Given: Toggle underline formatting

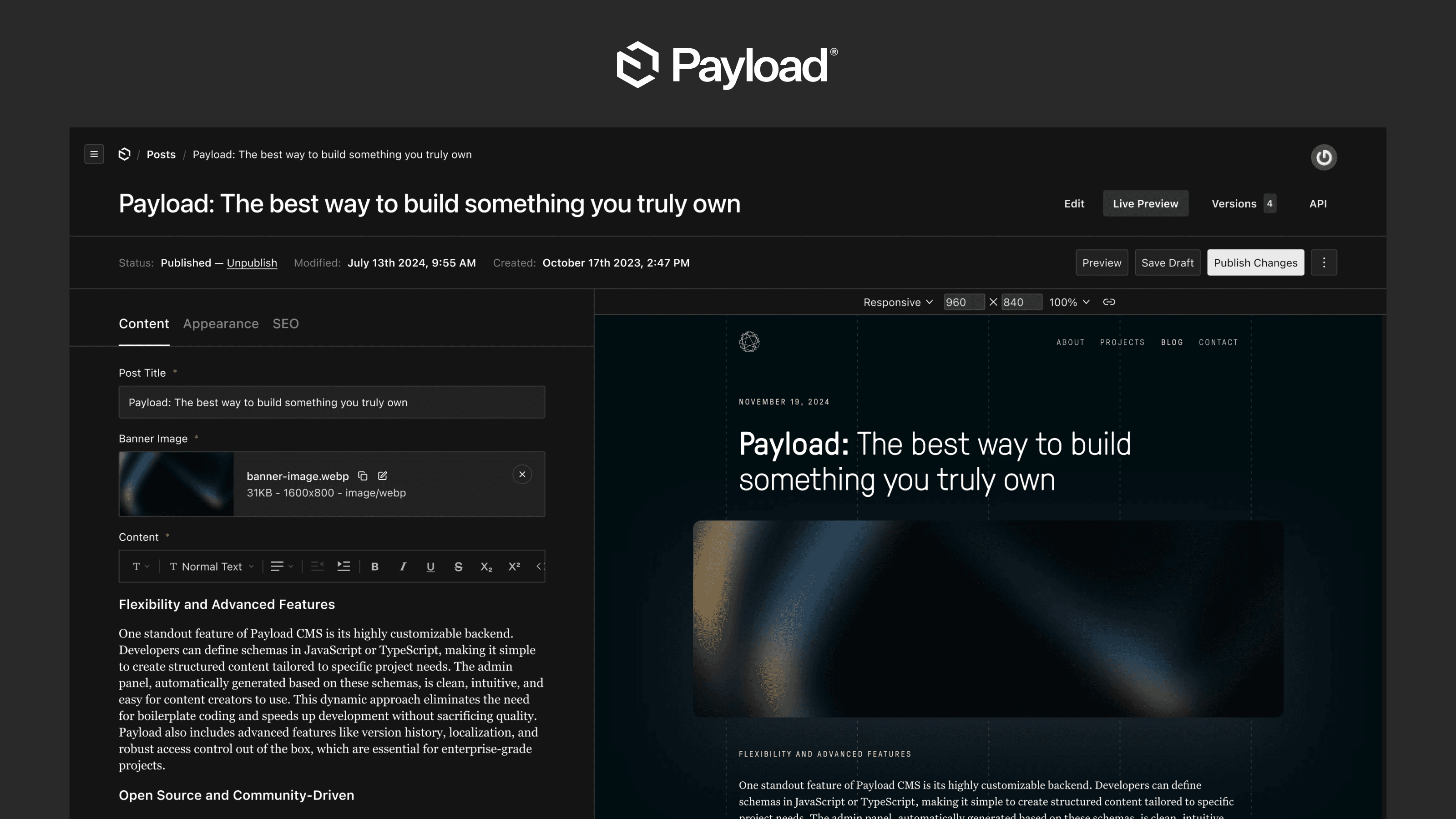Looking at the screenshot, I should coord(430,566).
